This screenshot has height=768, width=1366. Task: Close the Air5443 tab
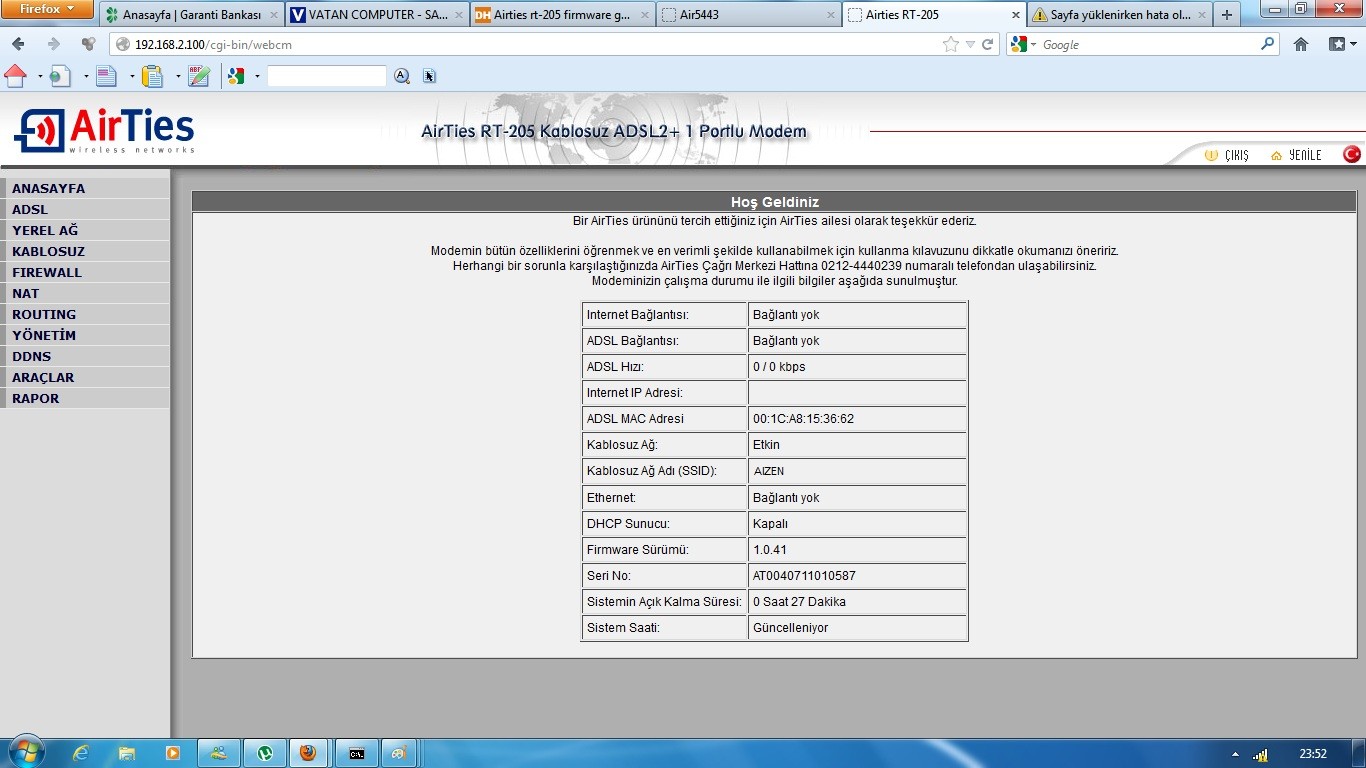coord(830,15)
